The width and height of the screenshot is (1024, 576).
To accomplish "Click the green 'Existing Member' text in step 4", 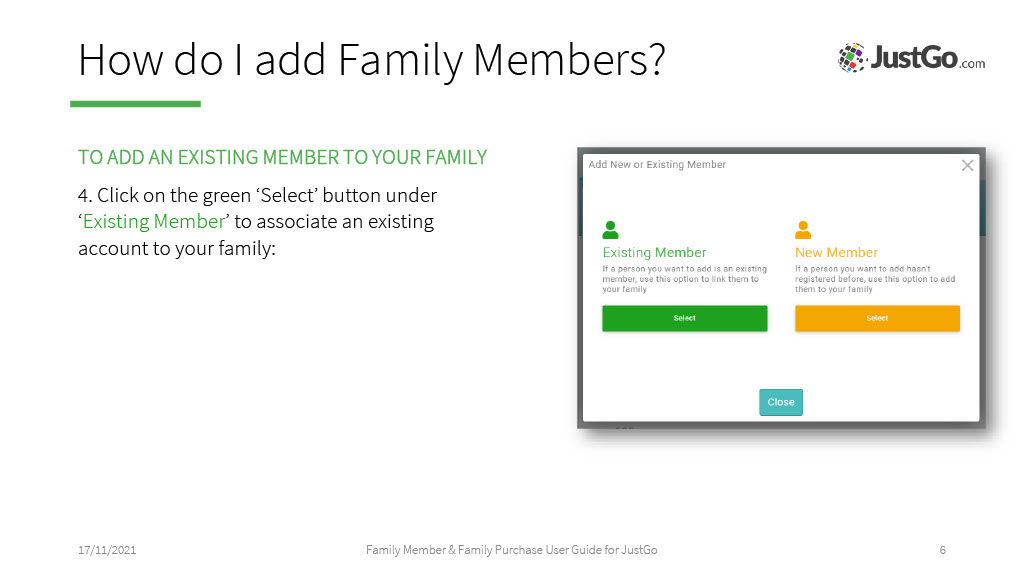I will coord(154,221).
